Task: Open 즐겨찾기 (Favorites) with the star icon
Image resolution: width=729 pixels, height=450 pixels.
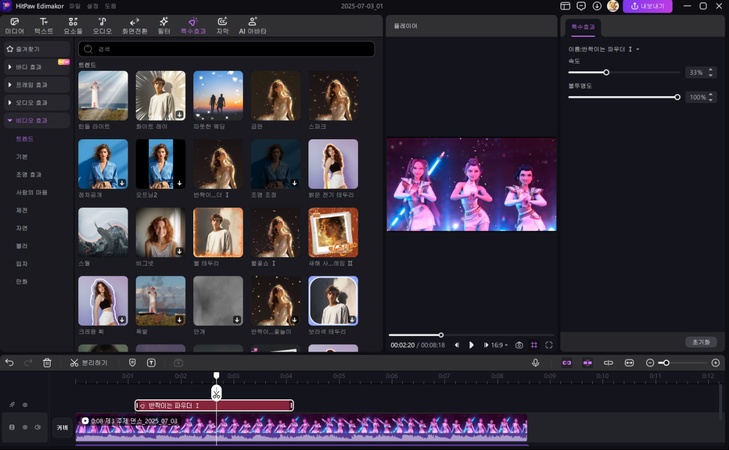Action: tap(37, 49)
